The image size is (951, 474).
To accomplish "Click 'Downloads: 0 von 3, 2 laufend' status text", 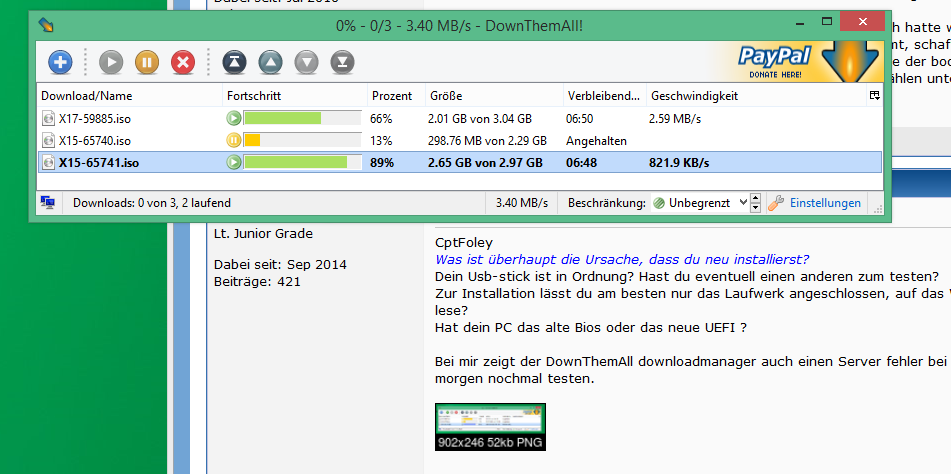I will [x=152, y=203].
